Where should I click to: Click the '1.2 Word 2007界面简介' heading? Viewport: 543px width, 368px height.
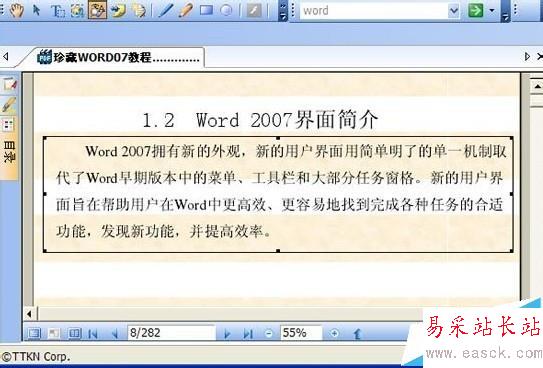tap(260, 120)
